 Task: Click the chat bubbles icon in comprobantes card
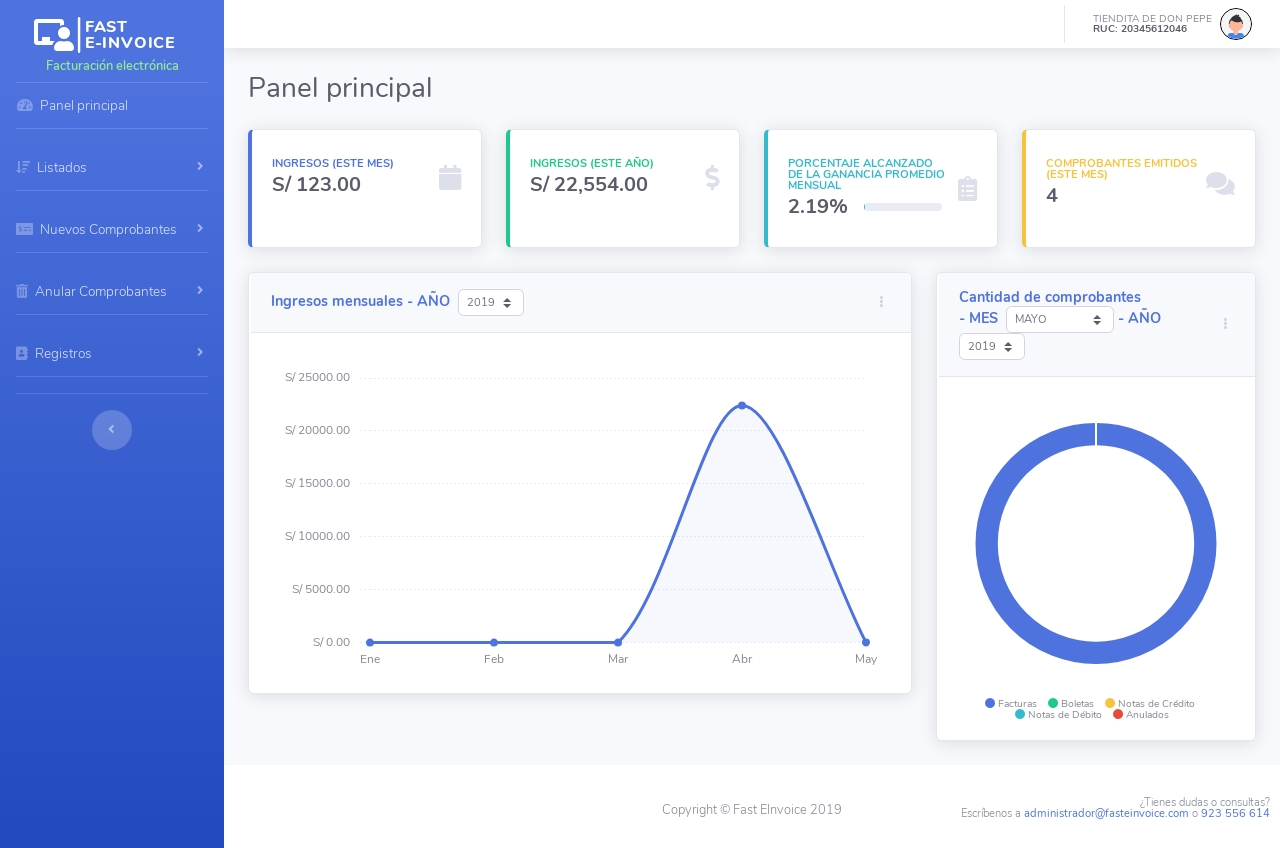1220,184
